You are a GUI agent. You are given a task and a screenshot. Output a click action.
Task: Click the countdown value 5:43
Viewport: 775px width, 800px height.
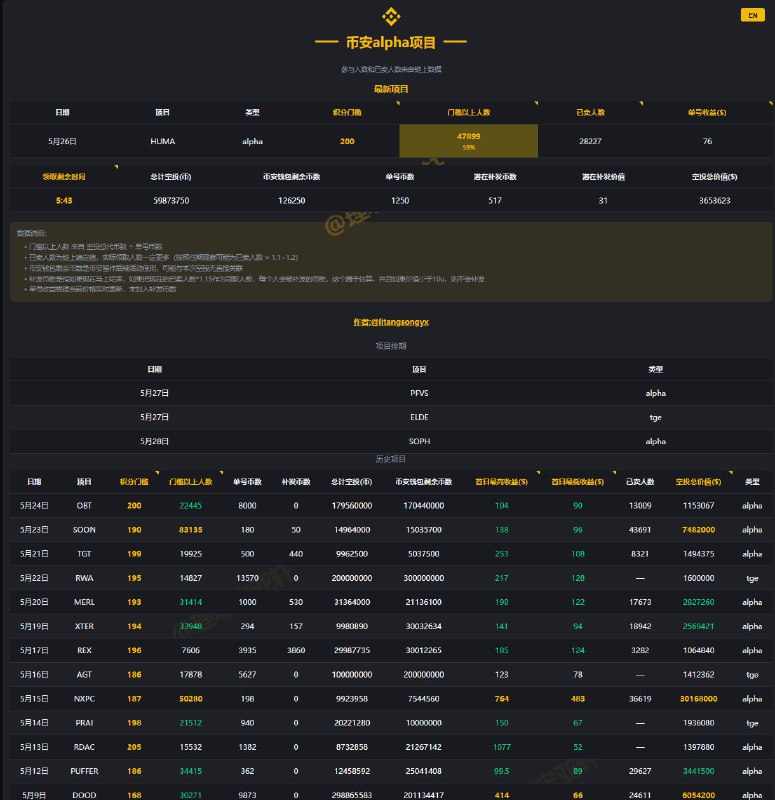point(64,201)
